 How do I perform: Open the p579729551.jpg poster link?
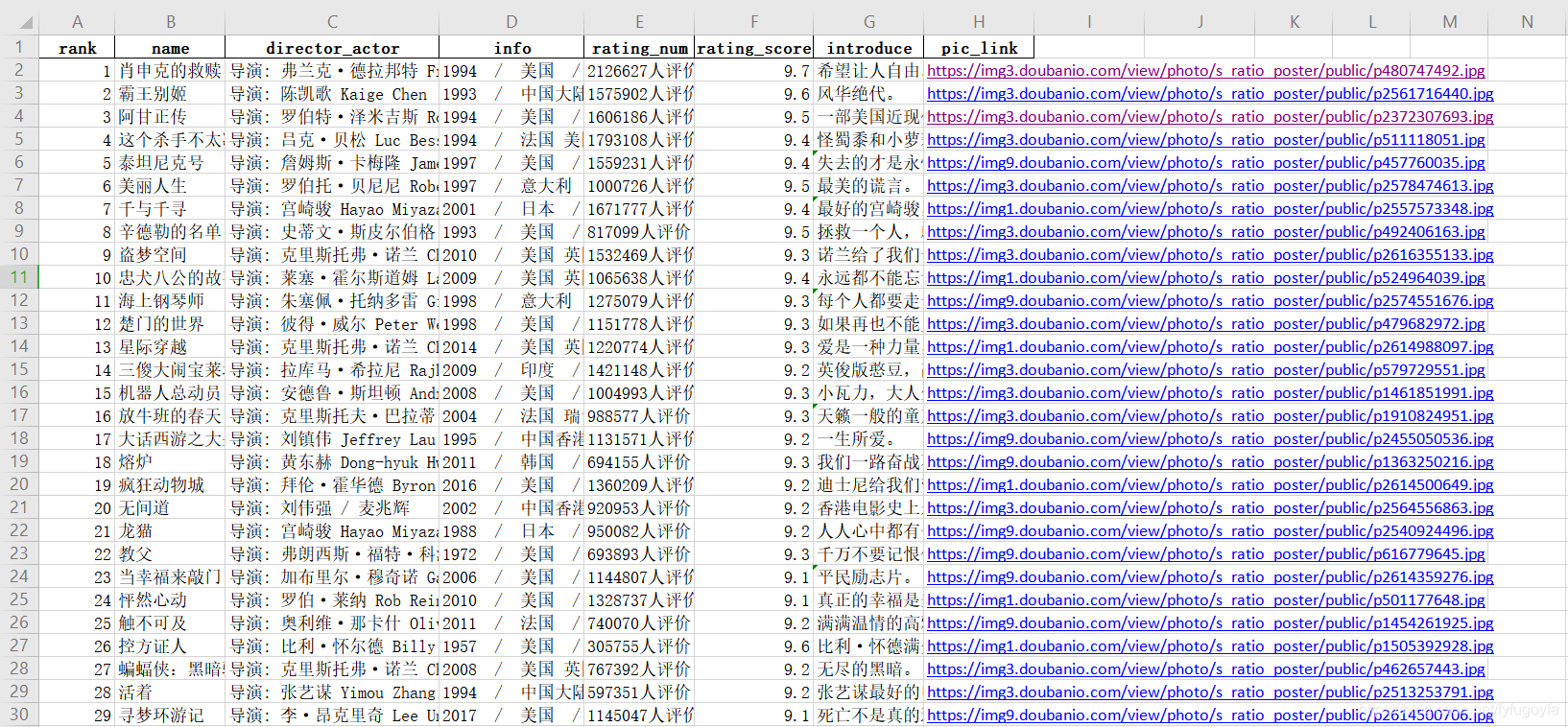click(x=1205, y=370)
